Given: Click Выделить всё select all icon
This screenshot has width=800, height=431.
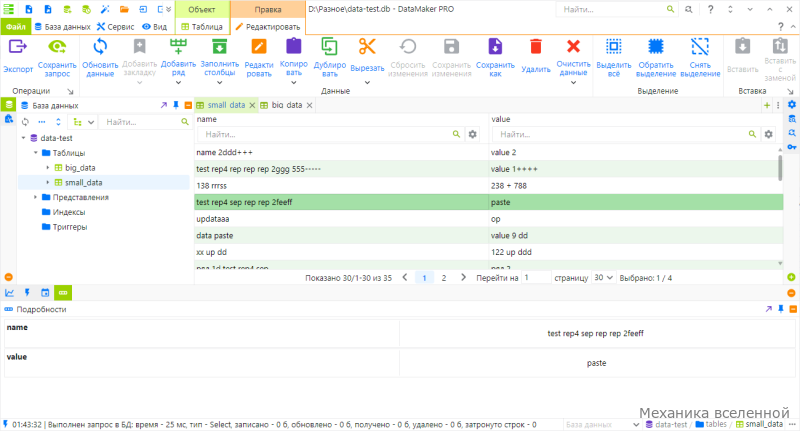Looking at the screenshot, I should pos(614,47).
